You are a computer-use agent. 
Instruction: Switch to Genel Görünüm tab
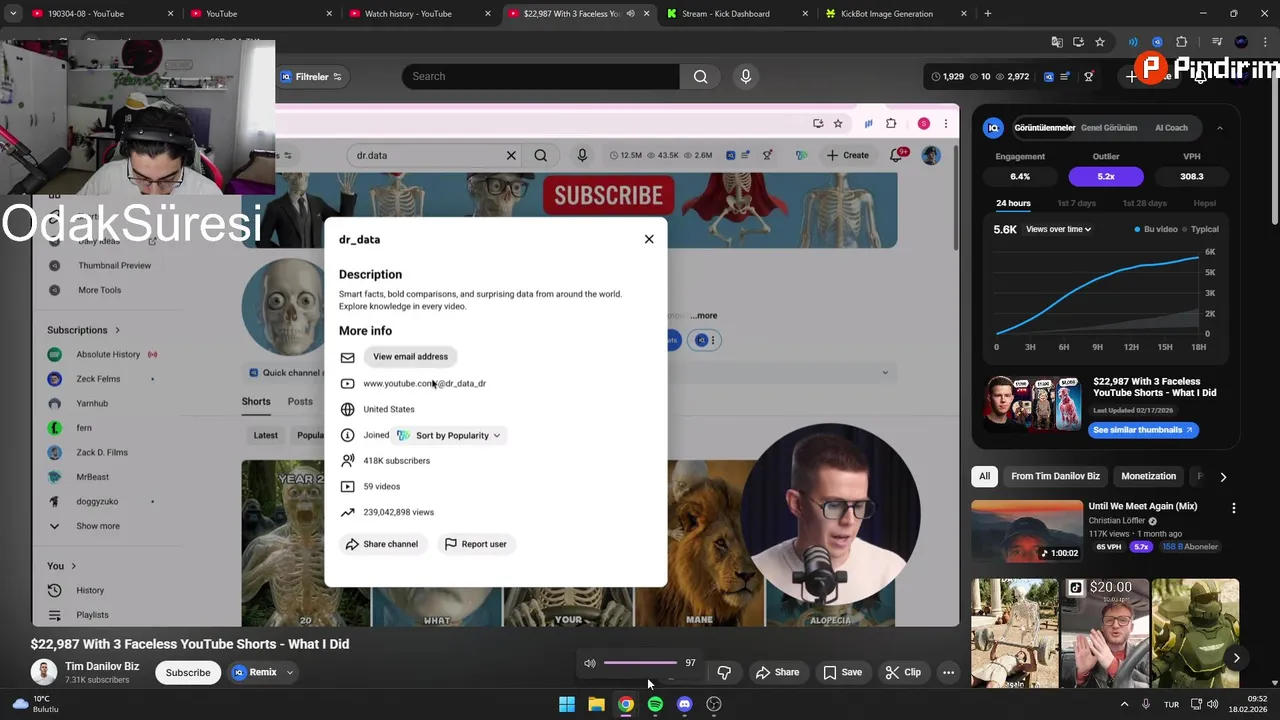1109,128
